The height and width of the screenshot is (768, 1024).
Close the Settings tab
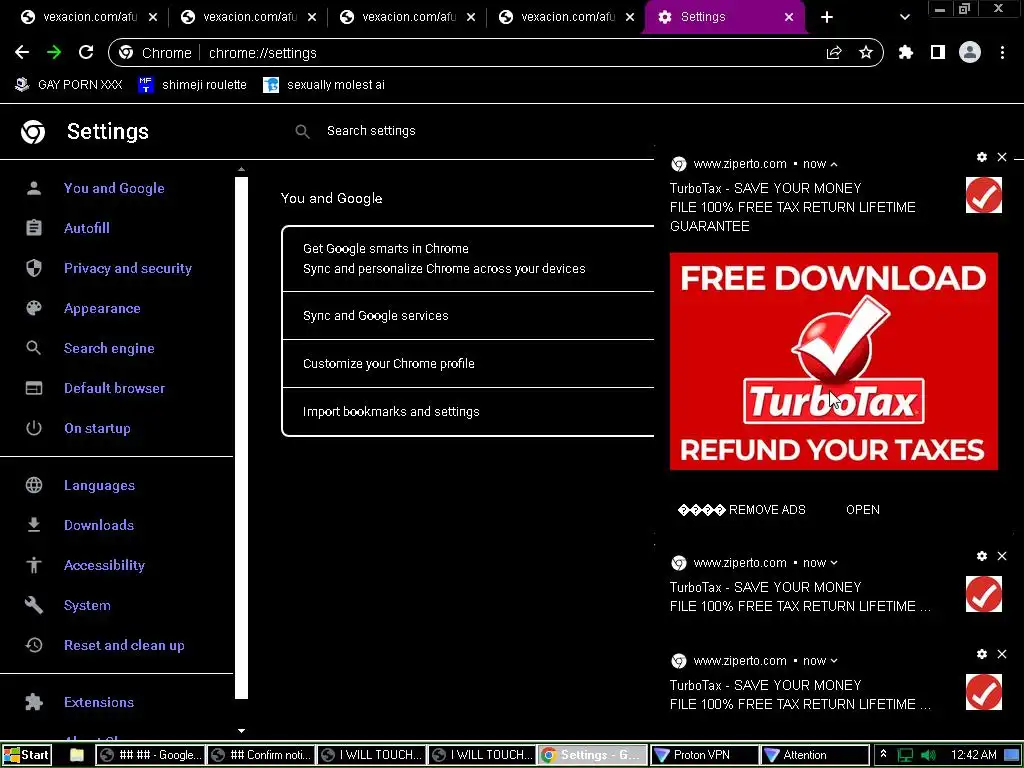click(789, 17)
